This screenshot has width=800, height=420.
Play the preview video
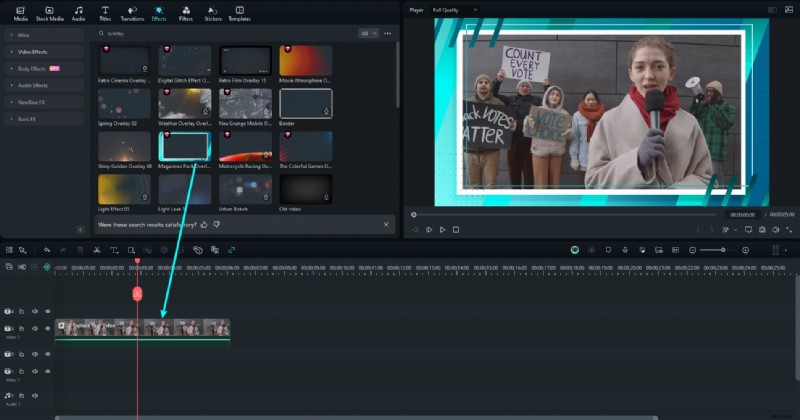coord(442,230)
